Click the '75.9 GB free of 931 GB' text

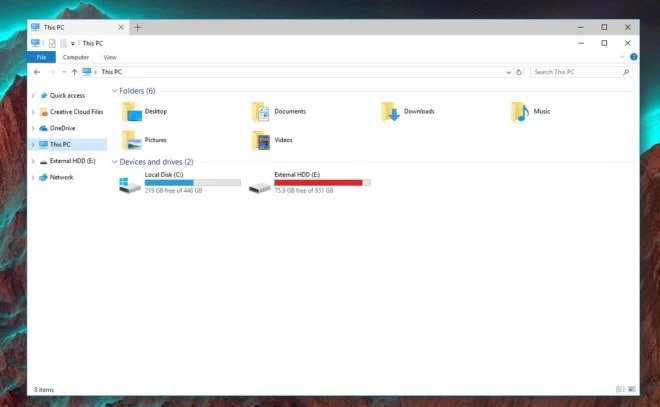click(304, 191)
